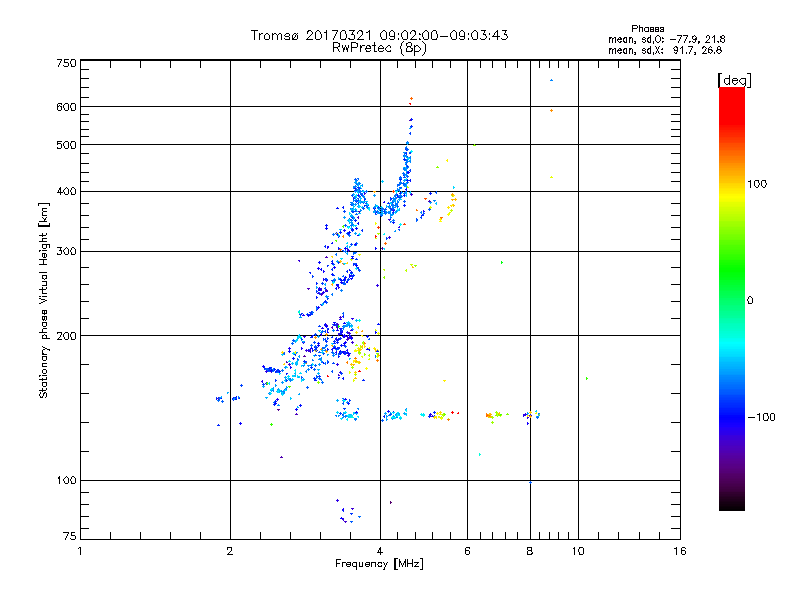
Task: Click the x-axis tick label '4'
Action: click(x=380, y=551)
